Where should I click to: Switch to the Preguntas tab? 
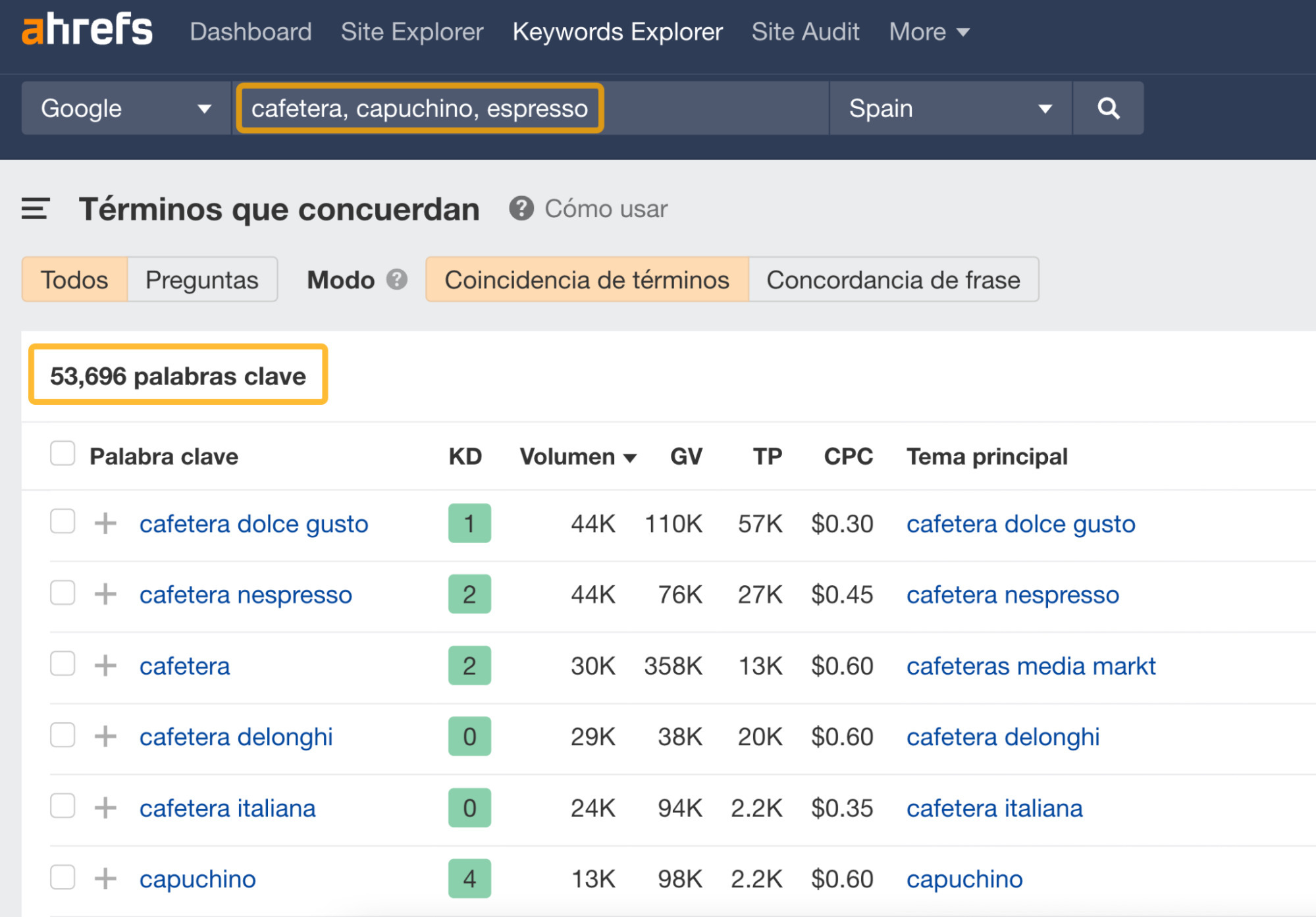pyautogui.click(x=201, y=279)
